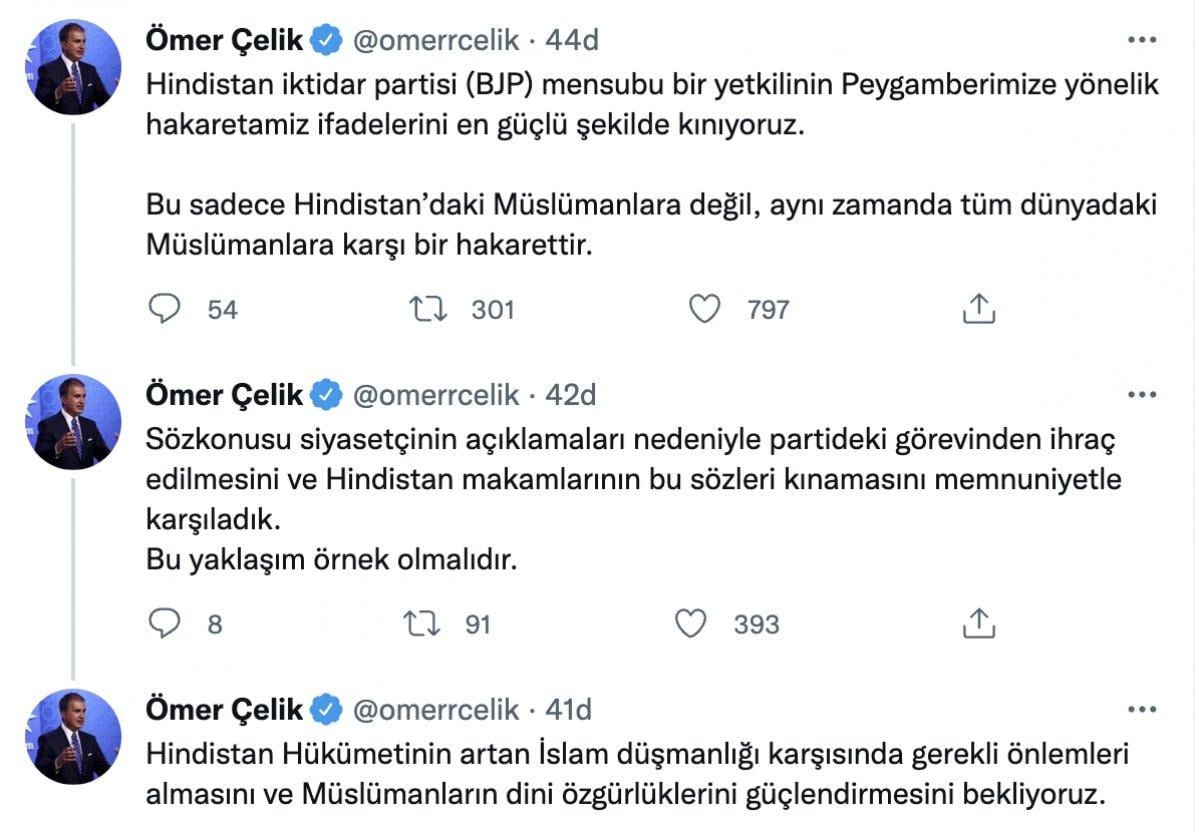The image size is (1200, 832).
Task: Open the share icon on the second tweet
Action: (977, 625)
